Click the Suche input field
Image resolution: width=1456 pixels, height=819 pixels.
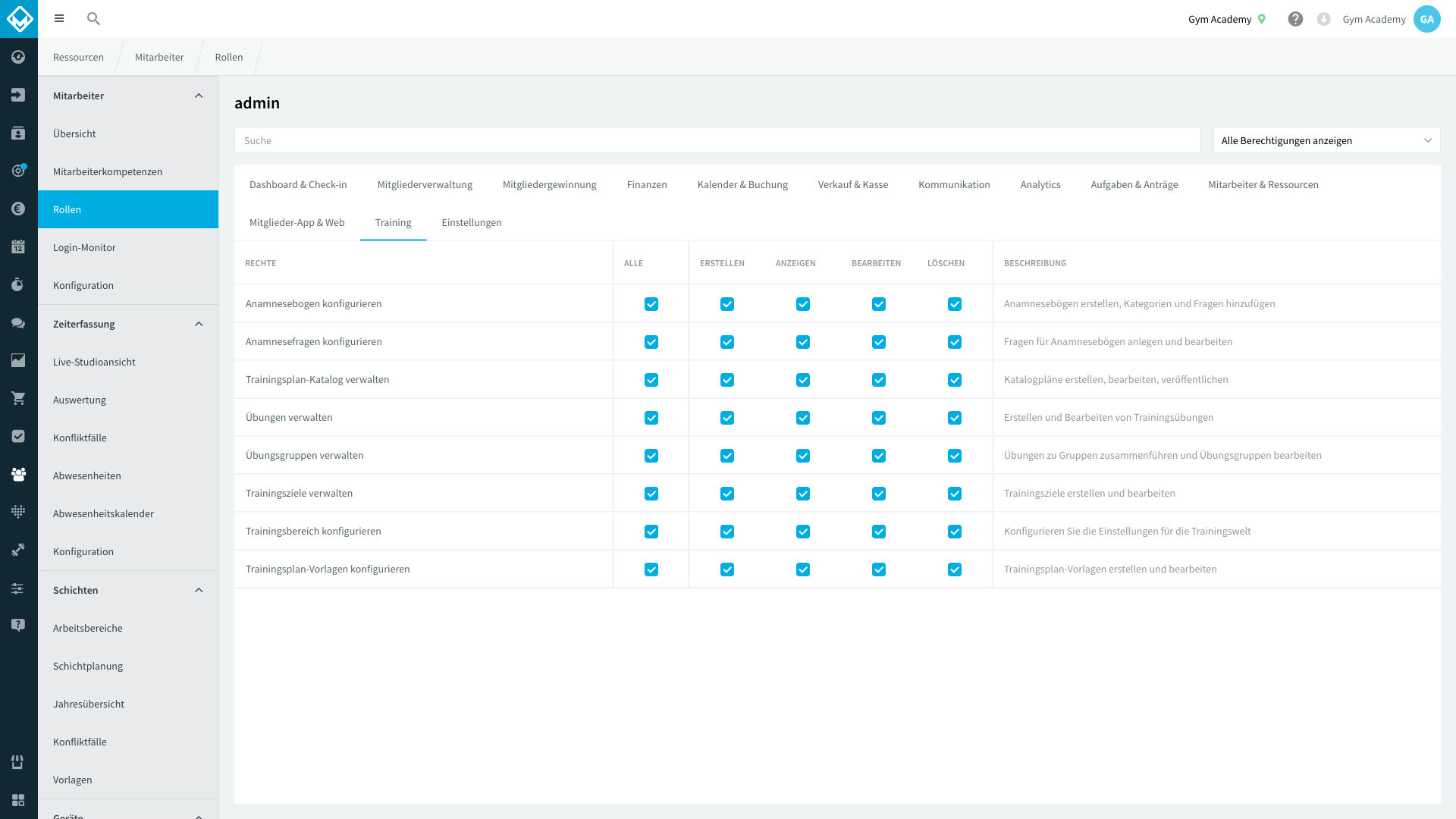717,140
